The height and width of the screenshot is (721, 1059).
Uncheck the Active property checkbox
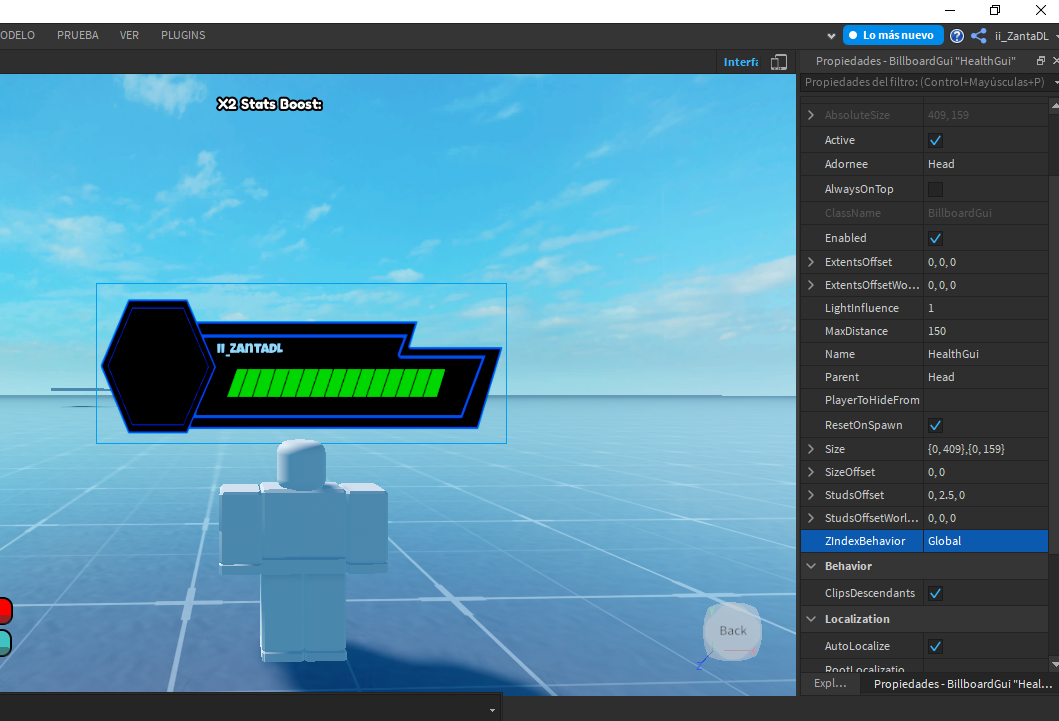(935, 140)
